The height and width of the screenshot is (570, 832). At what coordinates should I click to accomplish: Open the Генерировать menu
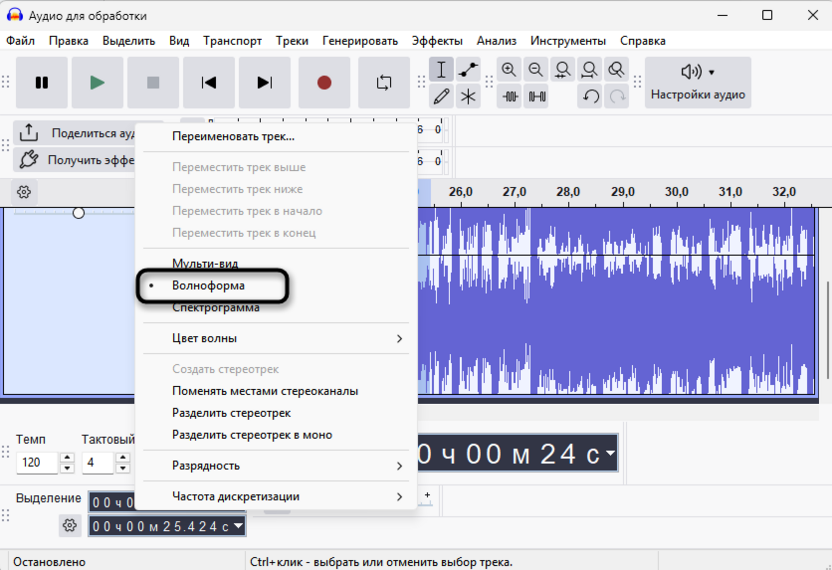[360, 41]
